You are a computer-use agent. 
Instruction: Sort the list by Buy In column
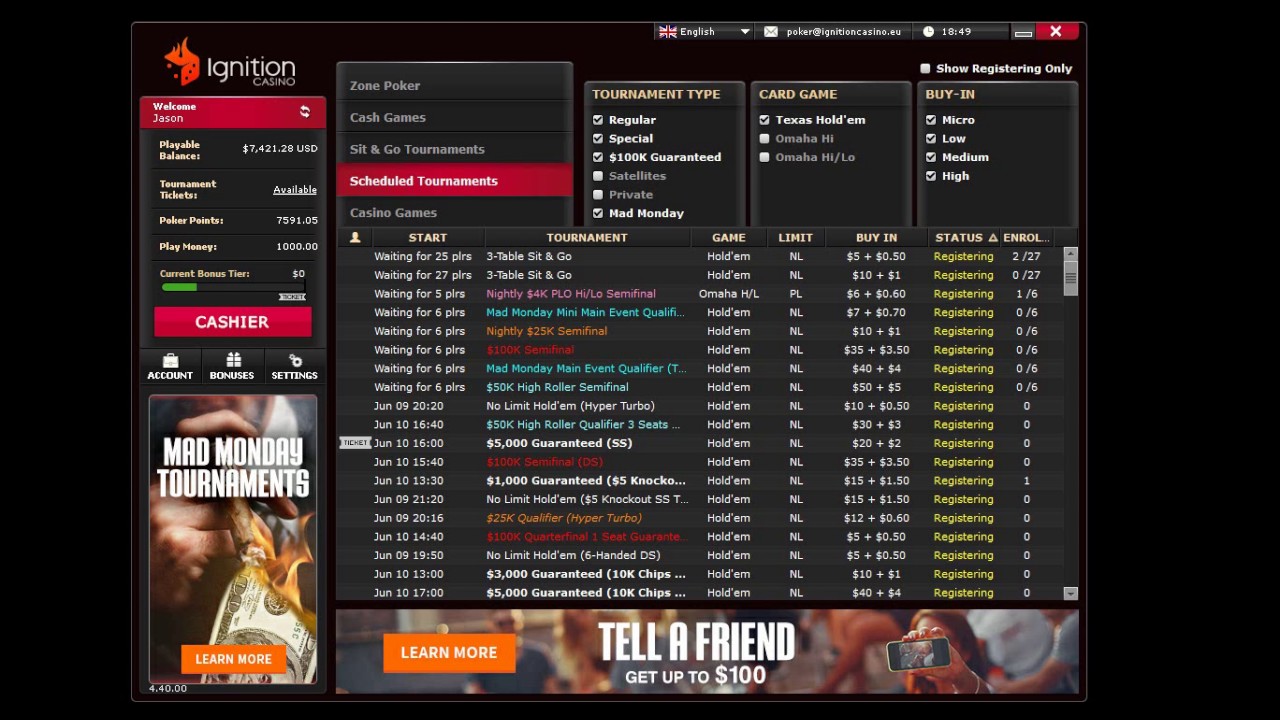(876, 238)
